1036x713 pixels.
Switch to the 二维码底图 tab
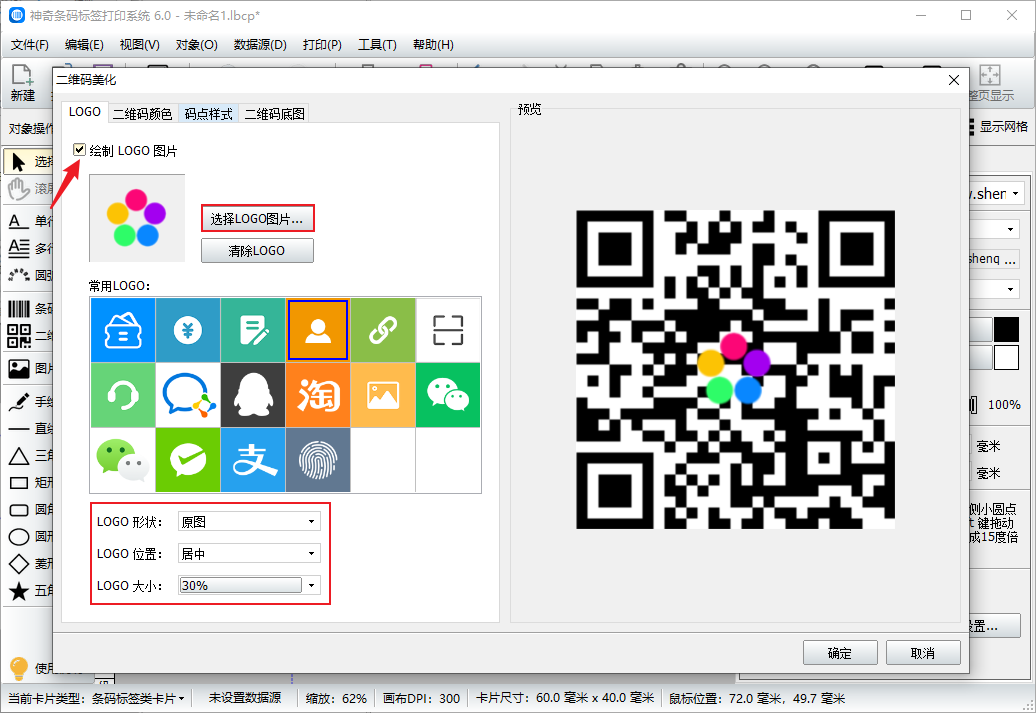pyautogui.click(x=275, y=114)
